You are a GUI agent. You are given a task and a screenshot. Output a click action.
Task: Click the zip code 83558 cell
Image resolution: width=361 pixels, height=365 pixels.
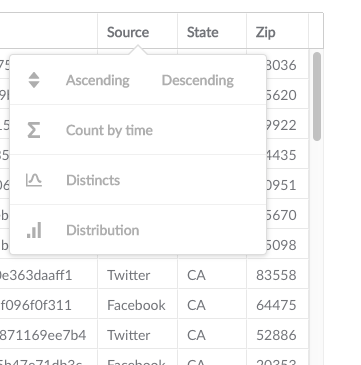(x=278, y=275)
